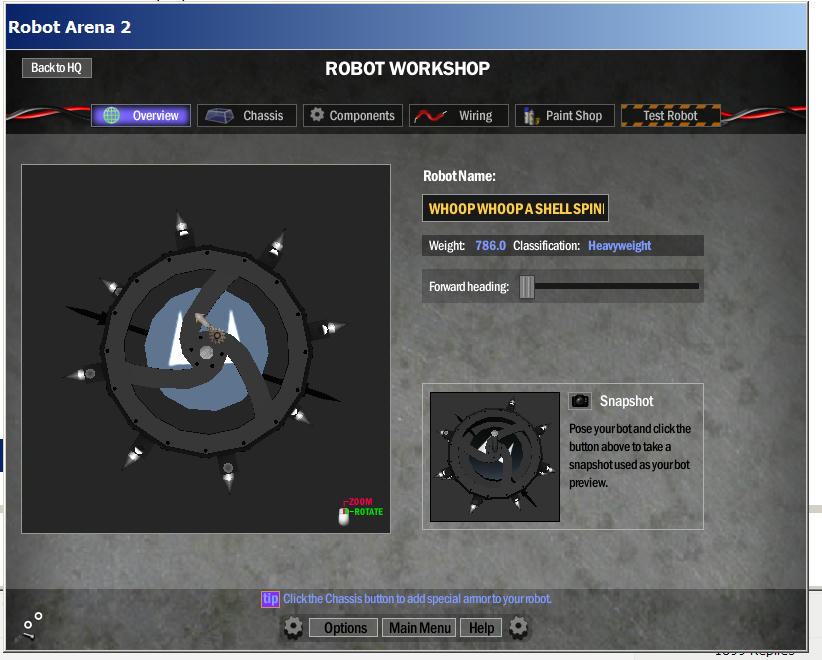Click the spray can Paint Shop icon

point(531,116)
